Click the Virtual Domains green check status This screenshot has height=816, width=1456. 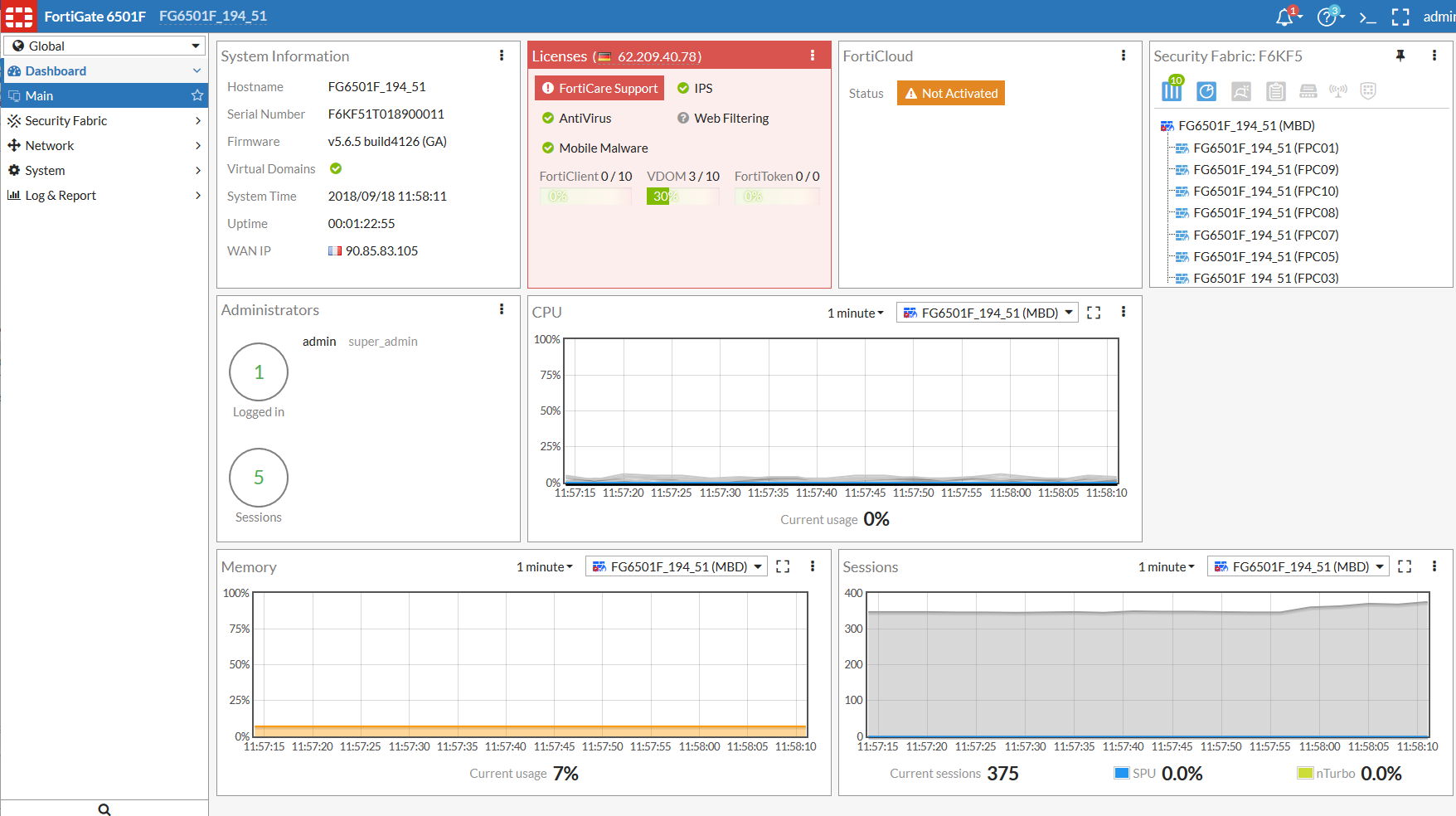[x=336, y=168]
